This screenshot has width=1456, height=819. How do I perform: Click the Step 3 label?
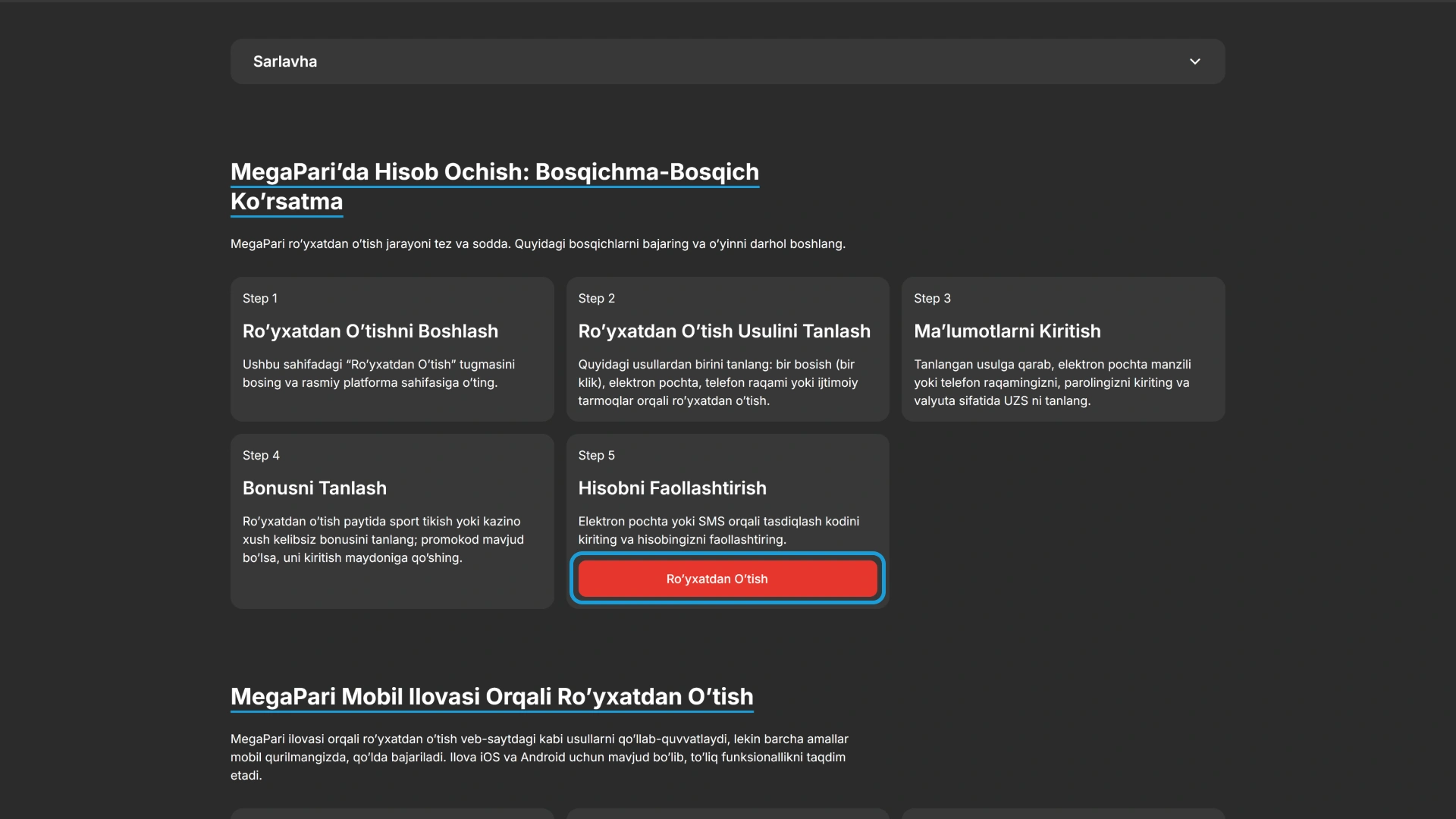pyautogui.click(x=932, y=299)
